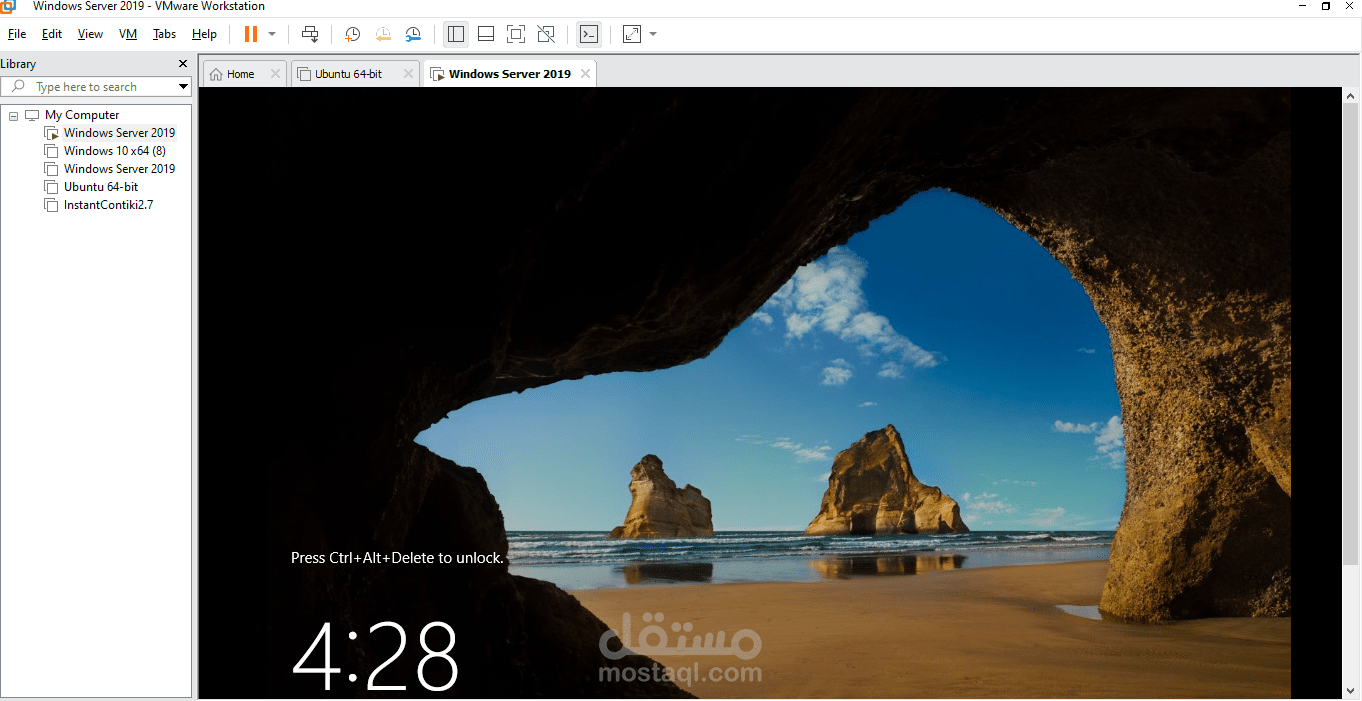
Task: Click the library search text field
Action: (100, 87)
